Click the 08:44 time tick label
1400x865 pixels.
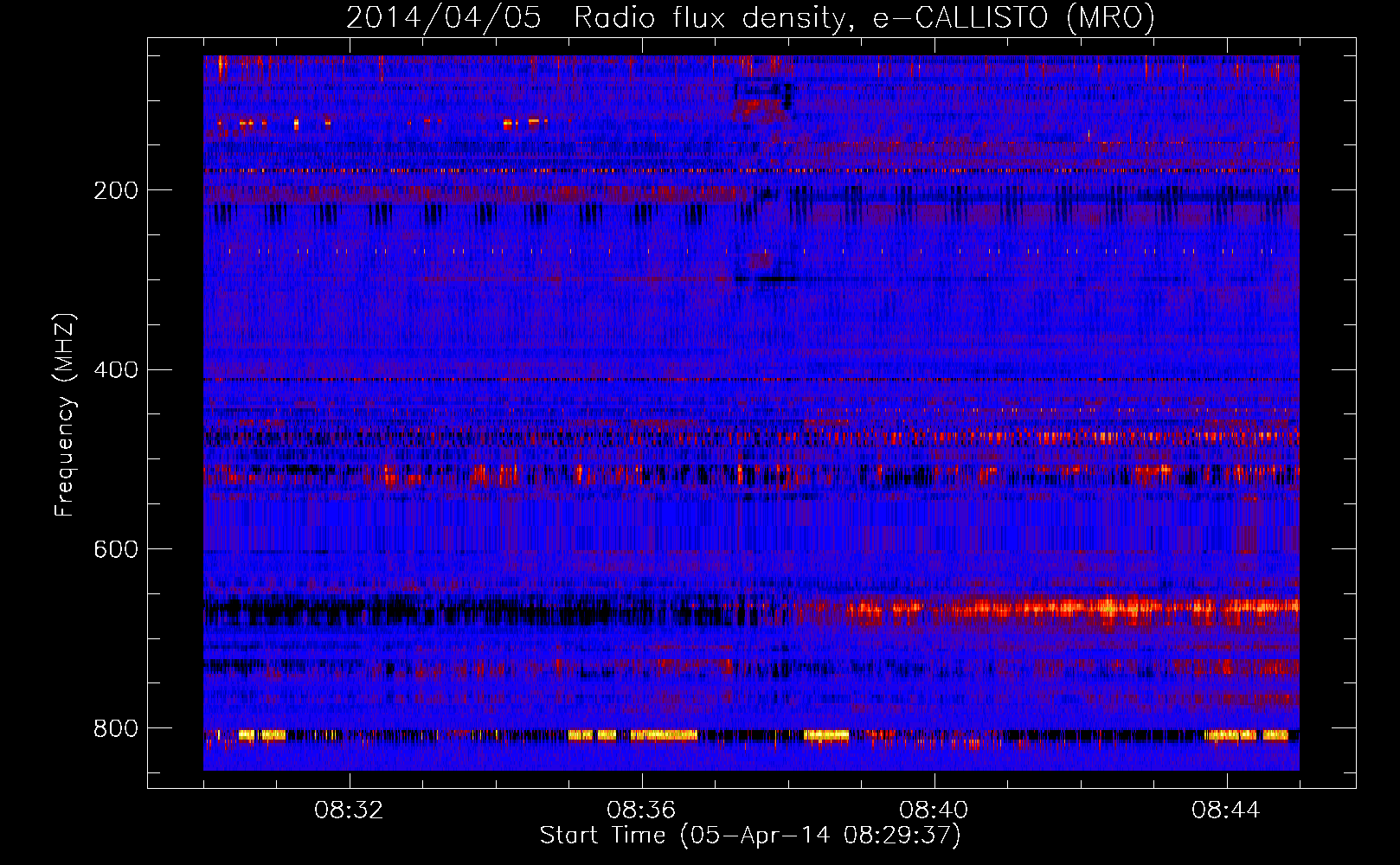coord(1226,811)
